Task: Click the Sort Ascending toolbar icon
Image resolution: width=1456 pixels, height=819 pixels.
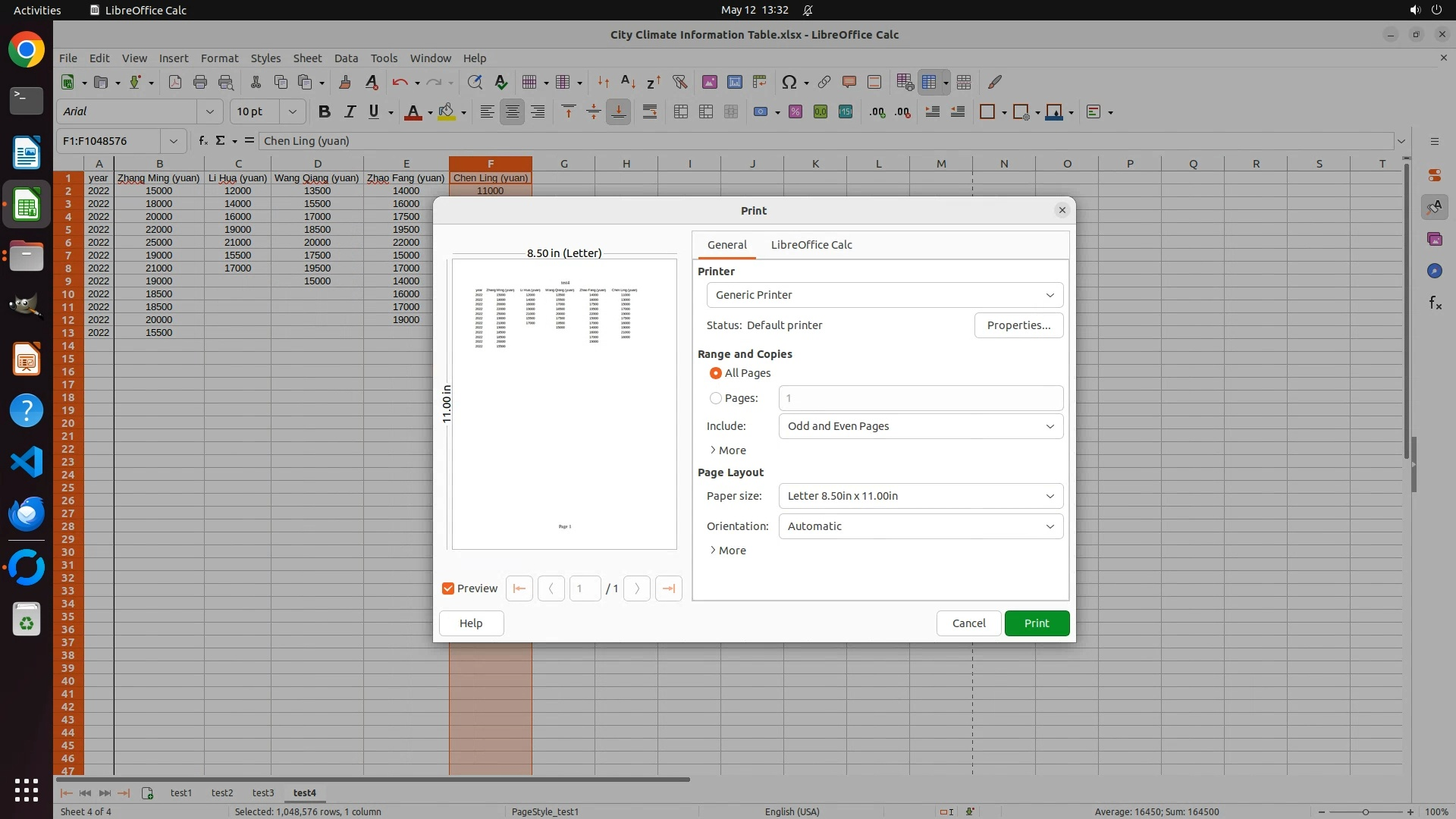Action: point(628,82)
